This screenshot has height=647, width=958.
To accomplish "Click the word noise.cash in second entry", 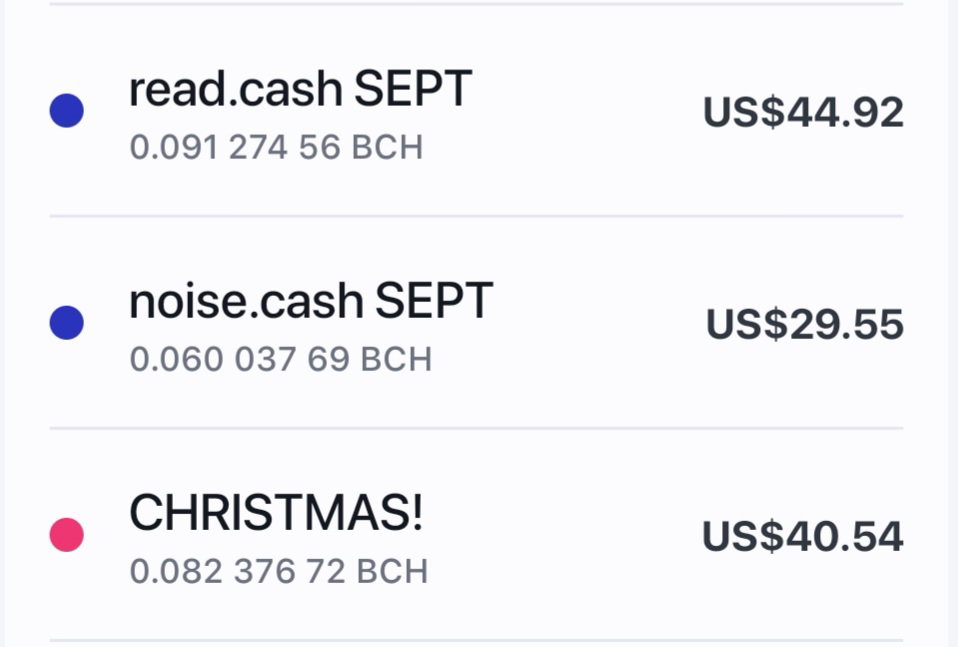I will click(247, 301).
